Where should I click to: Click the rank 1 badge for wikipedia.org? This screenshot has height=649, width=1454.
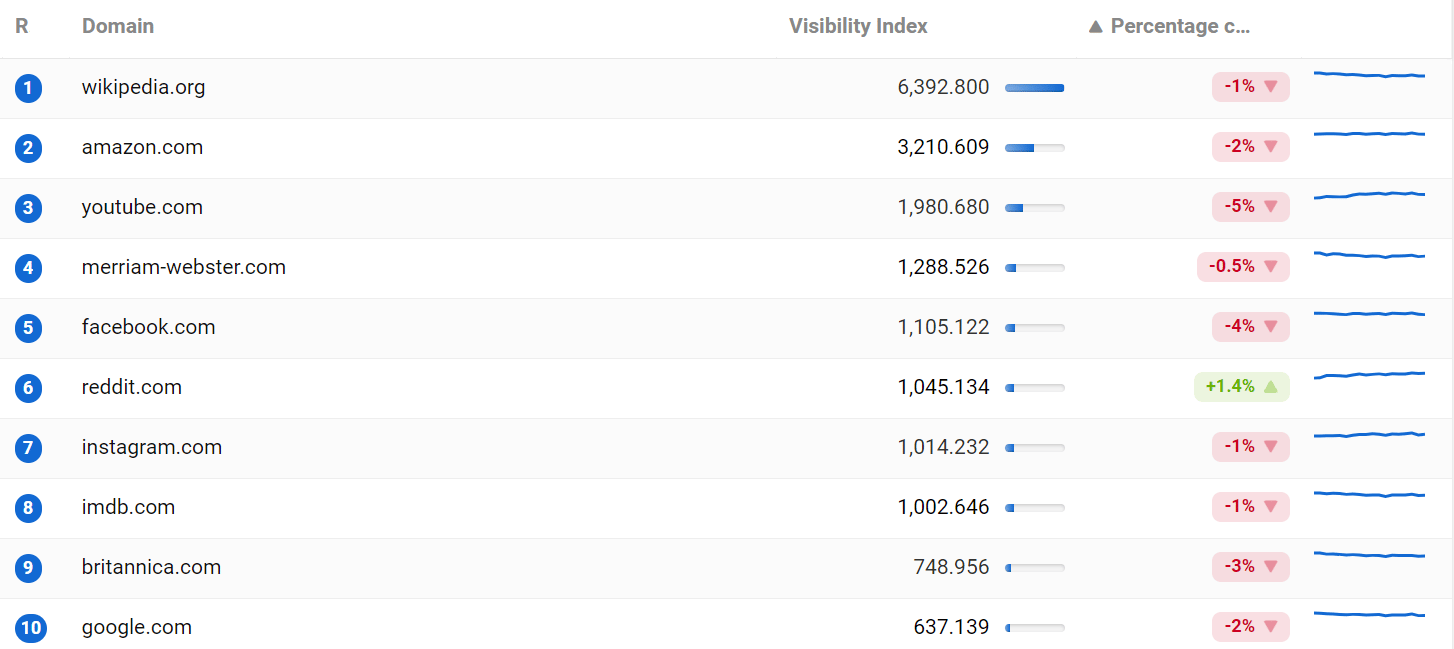click(x=28, y=88)
